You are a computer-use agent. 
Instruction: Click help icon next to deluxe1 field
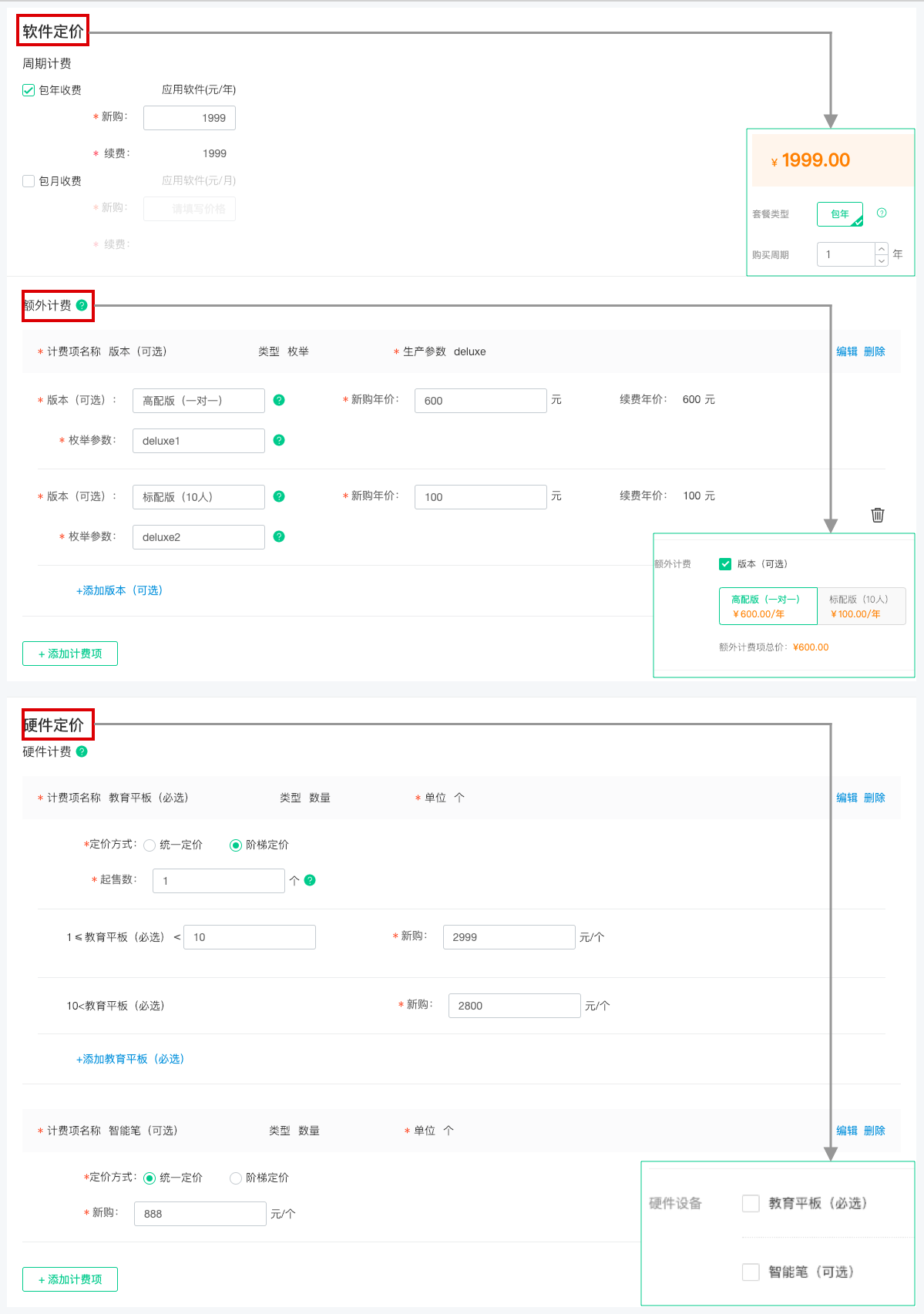click(x=279, y=440)
